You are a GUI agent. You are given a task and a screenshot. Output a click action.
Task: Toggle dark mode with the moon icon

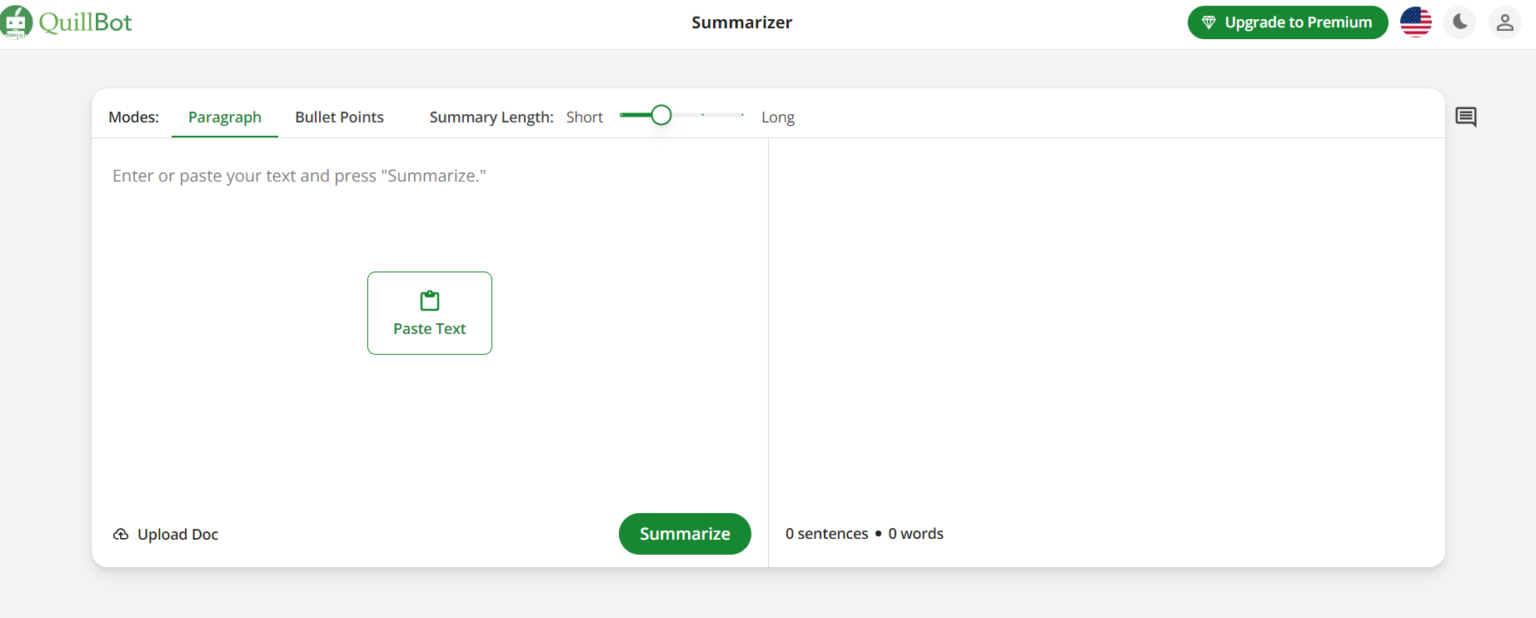point(1459,21)
